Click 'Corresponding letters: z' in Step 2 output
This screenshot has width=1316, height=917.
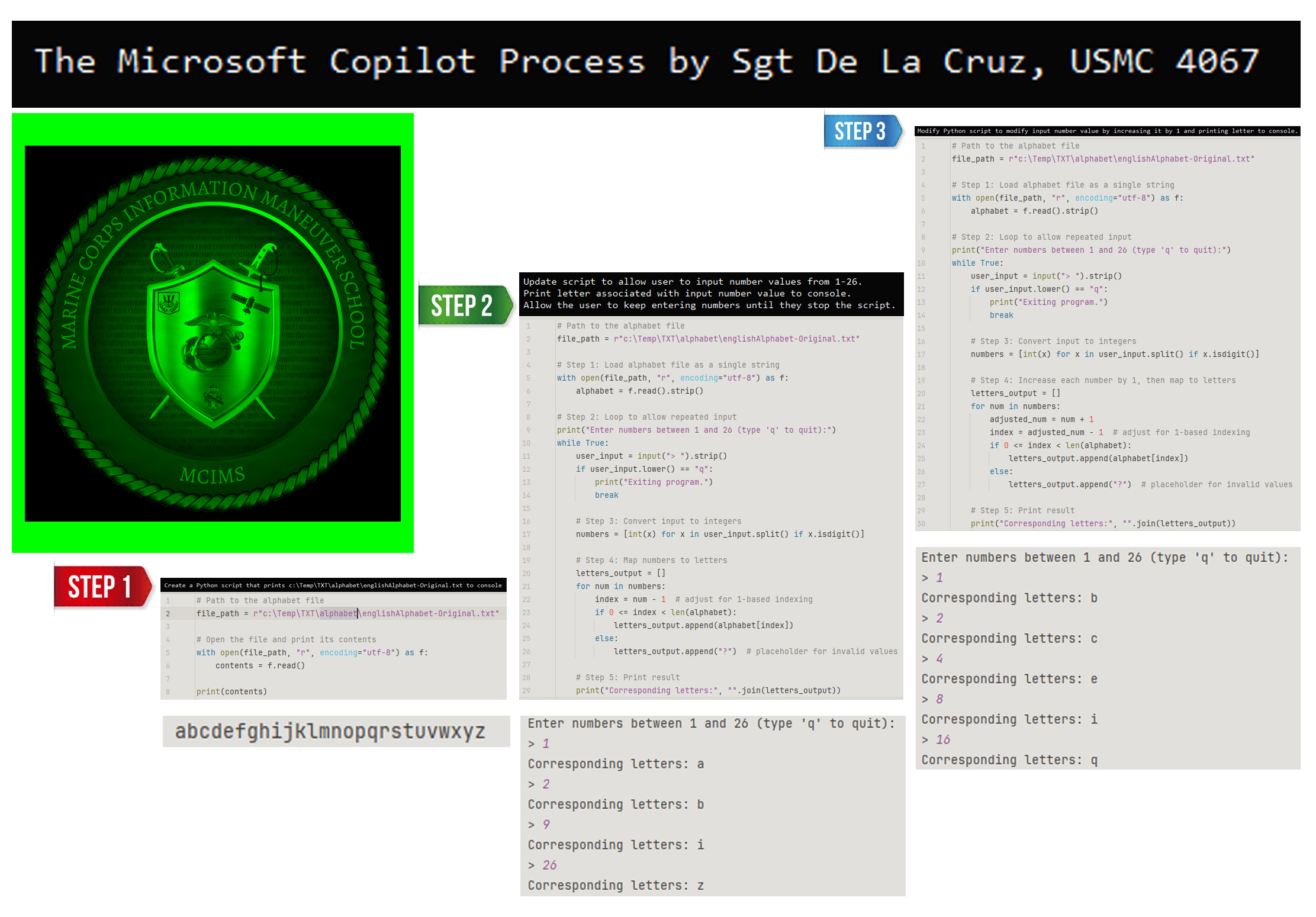(616, 885)
